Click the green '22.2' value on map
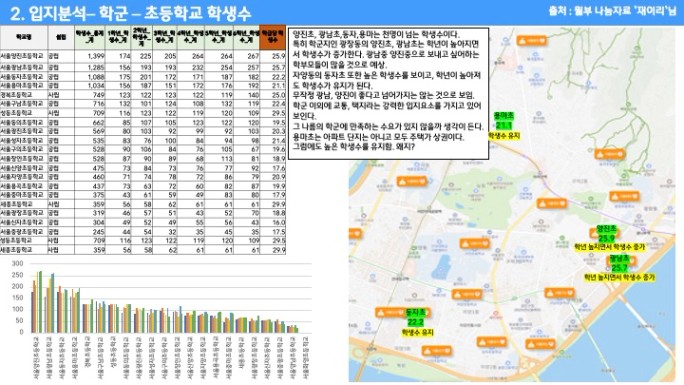This screenshot has width=684, height=385. pyautogui.click(x=415, y=322)
